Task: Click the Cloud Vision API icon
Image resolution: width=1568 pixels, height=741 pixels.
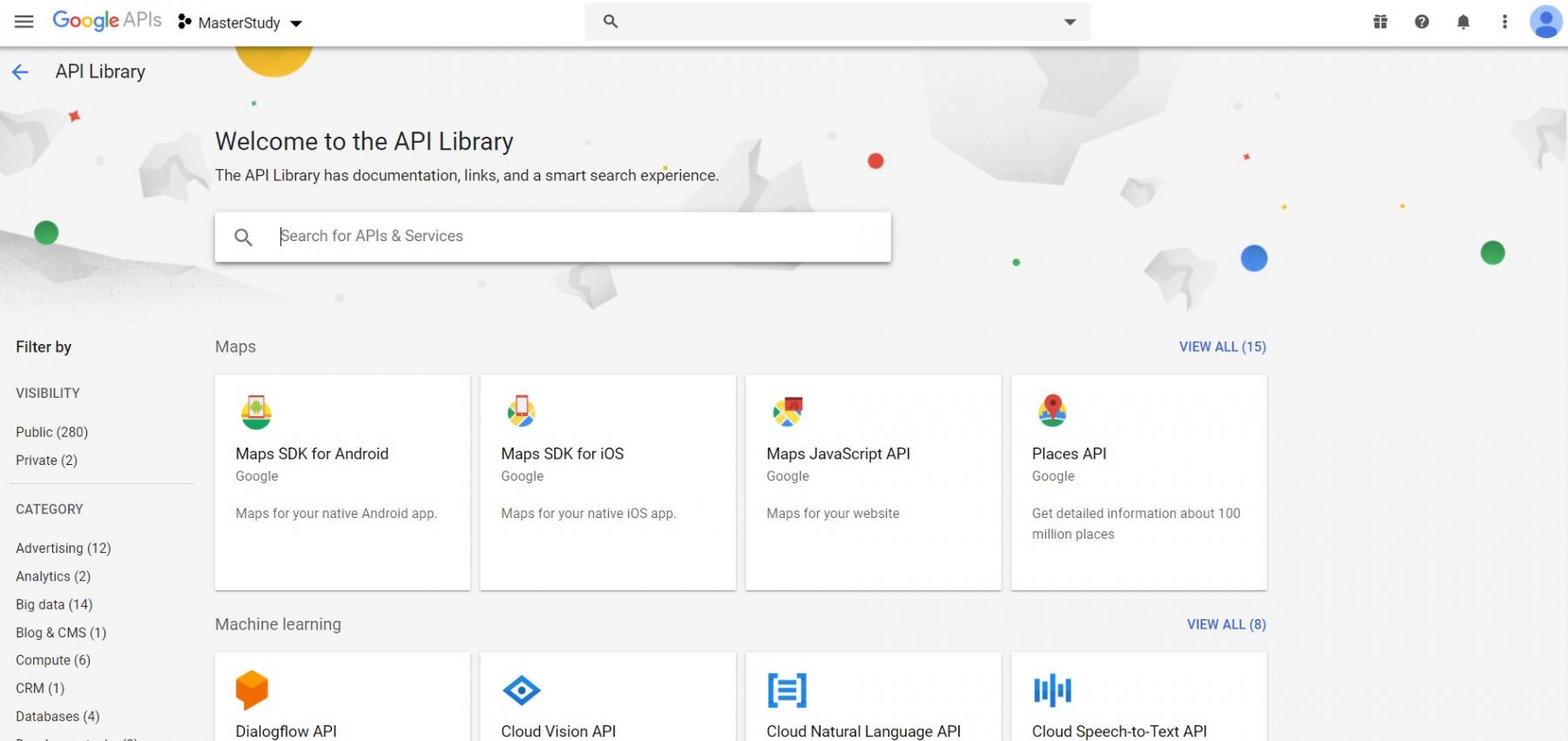Action: tap(521, 690)
